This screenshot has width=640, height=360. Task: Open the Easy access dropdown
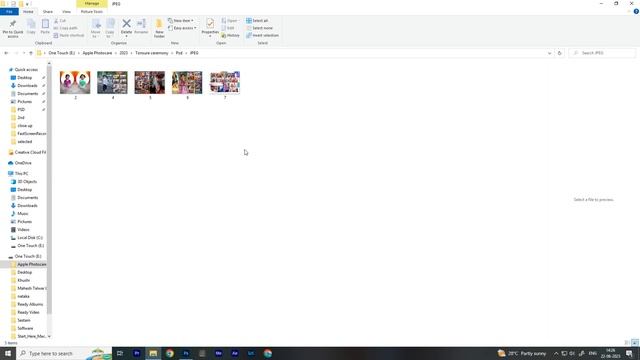click(182, 28)
